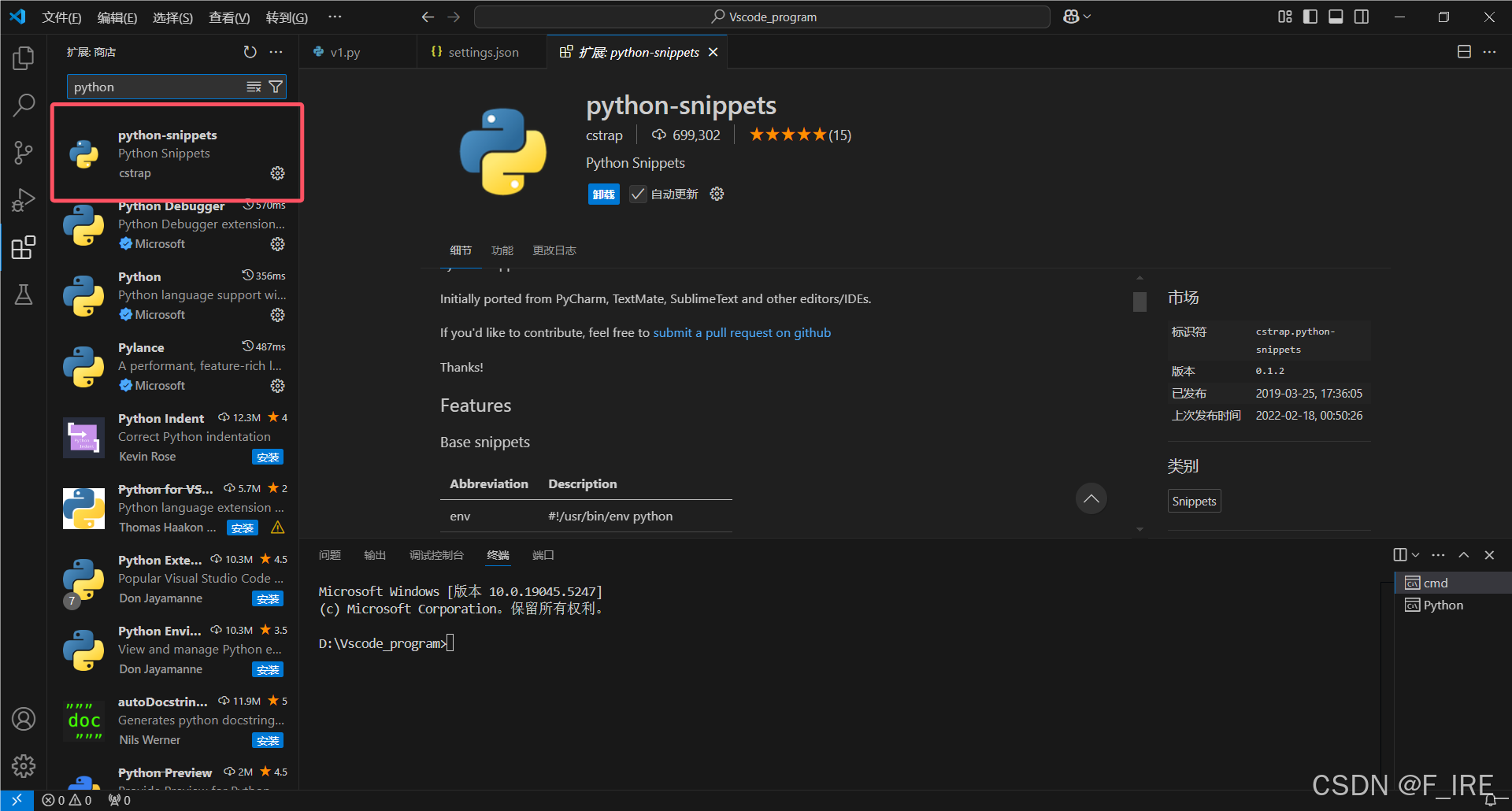
Task: Toggle the bottom panel visibility
Action: pos(1336,17)
